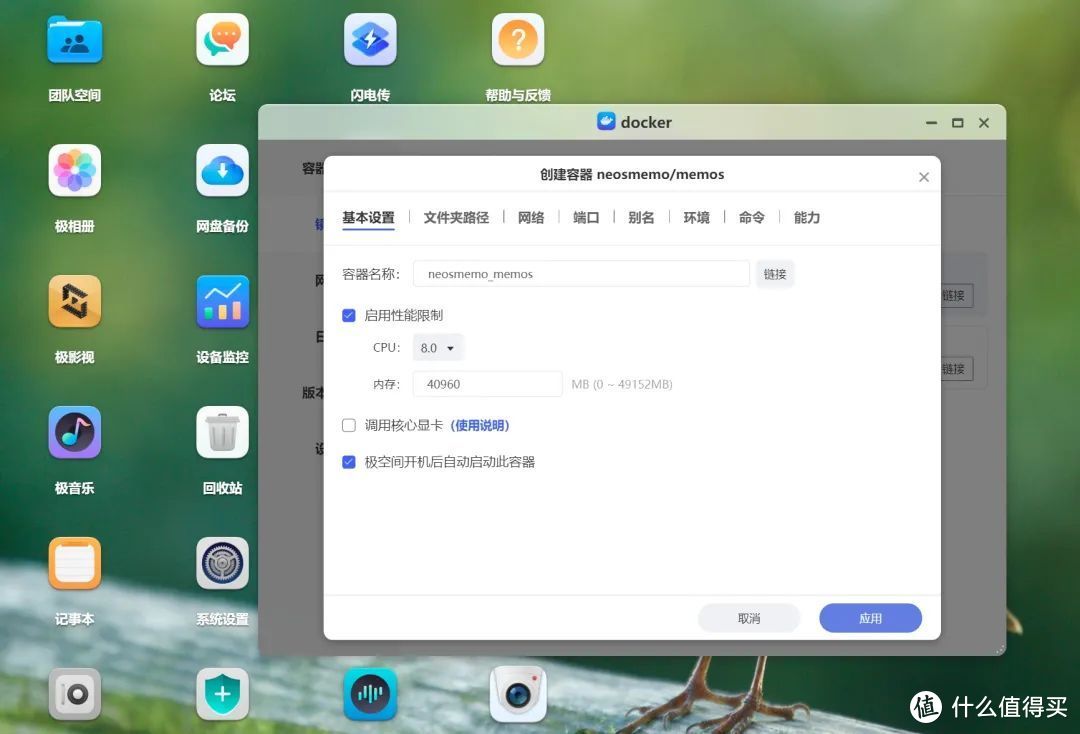Open the CPU limit dropdown
The image size is (1080, 734).
click(x=437, y=347)
